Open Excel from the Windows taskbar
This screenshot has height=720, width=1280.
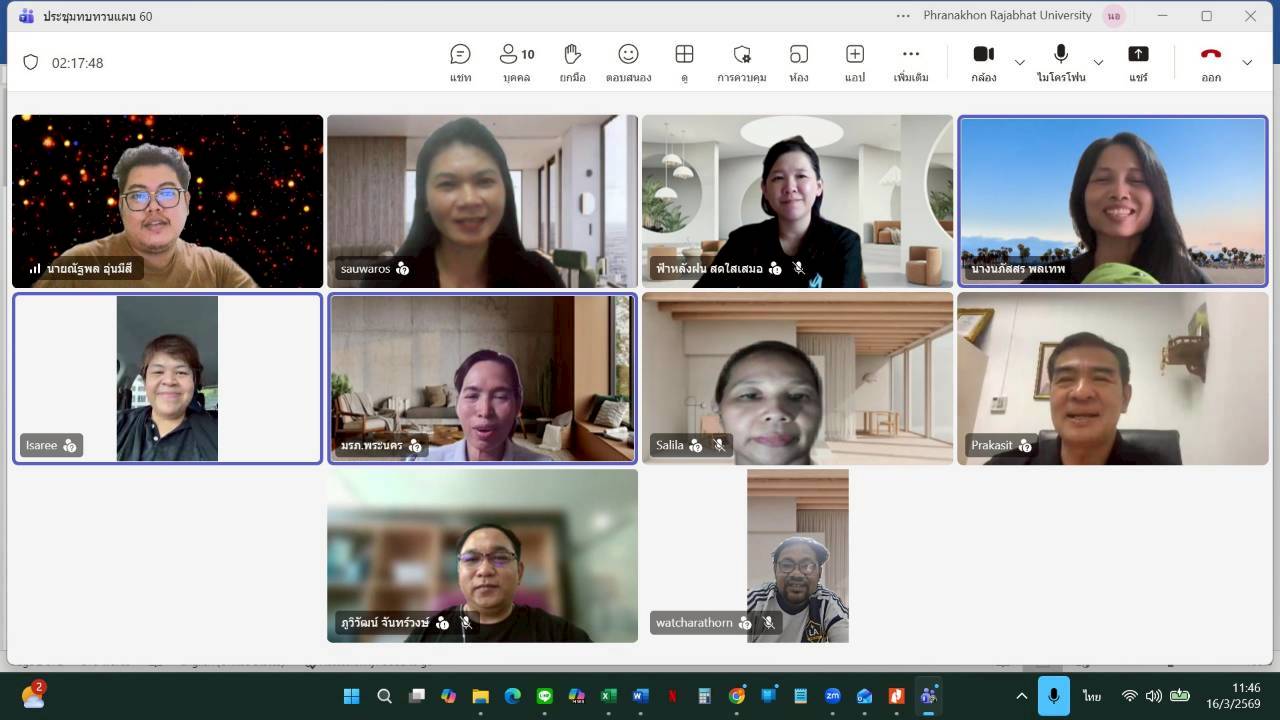click(608, 696)
